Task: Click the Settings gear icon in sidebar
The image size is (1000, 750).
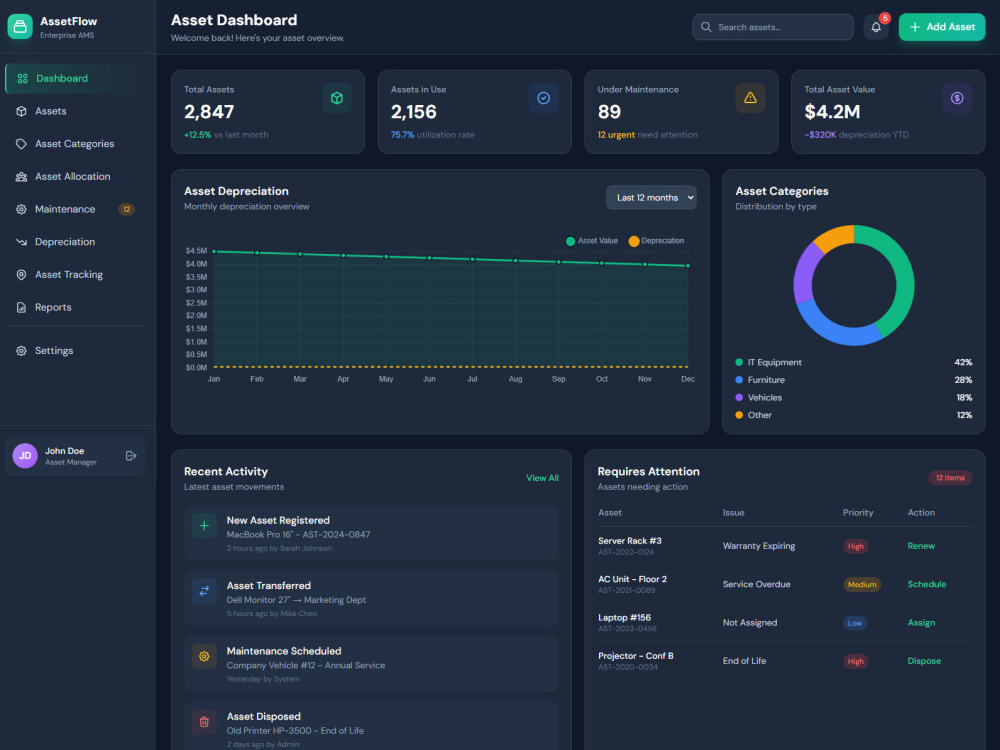Action: tap(21, 351)
